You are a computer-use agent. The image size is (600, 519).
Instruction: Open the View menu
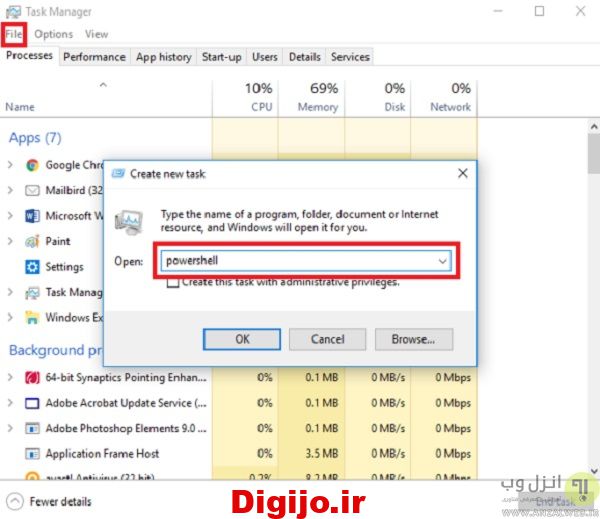96,34
